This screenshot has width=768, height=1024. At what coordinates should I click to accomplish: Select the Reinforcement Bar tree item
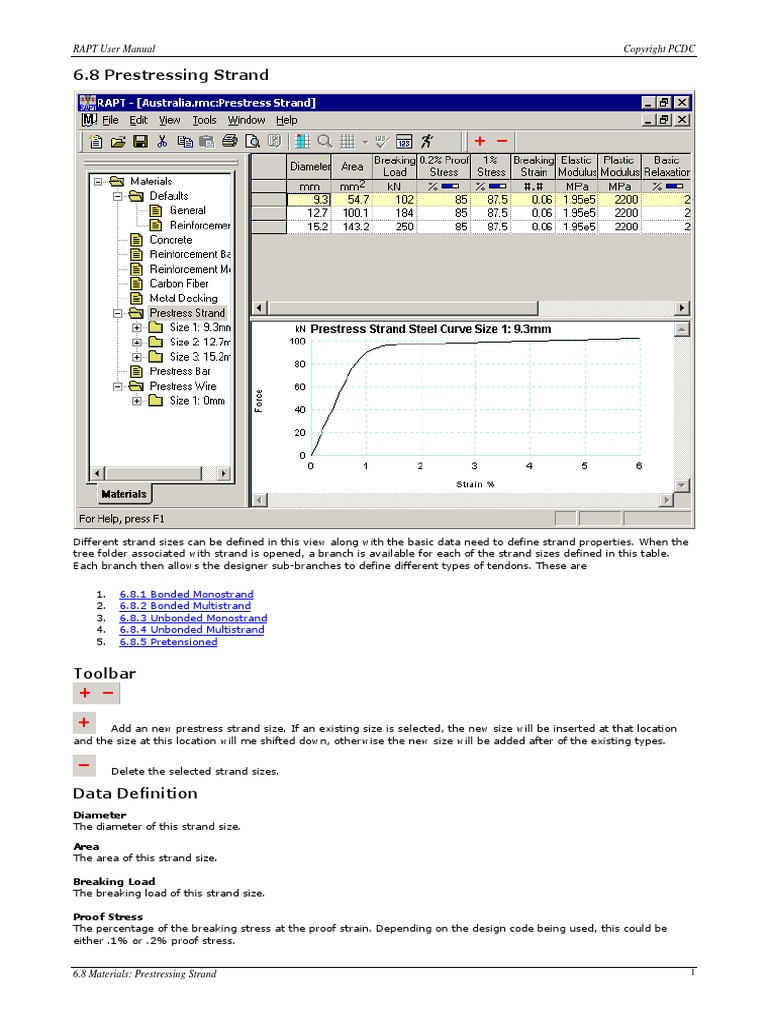(189, 254)
